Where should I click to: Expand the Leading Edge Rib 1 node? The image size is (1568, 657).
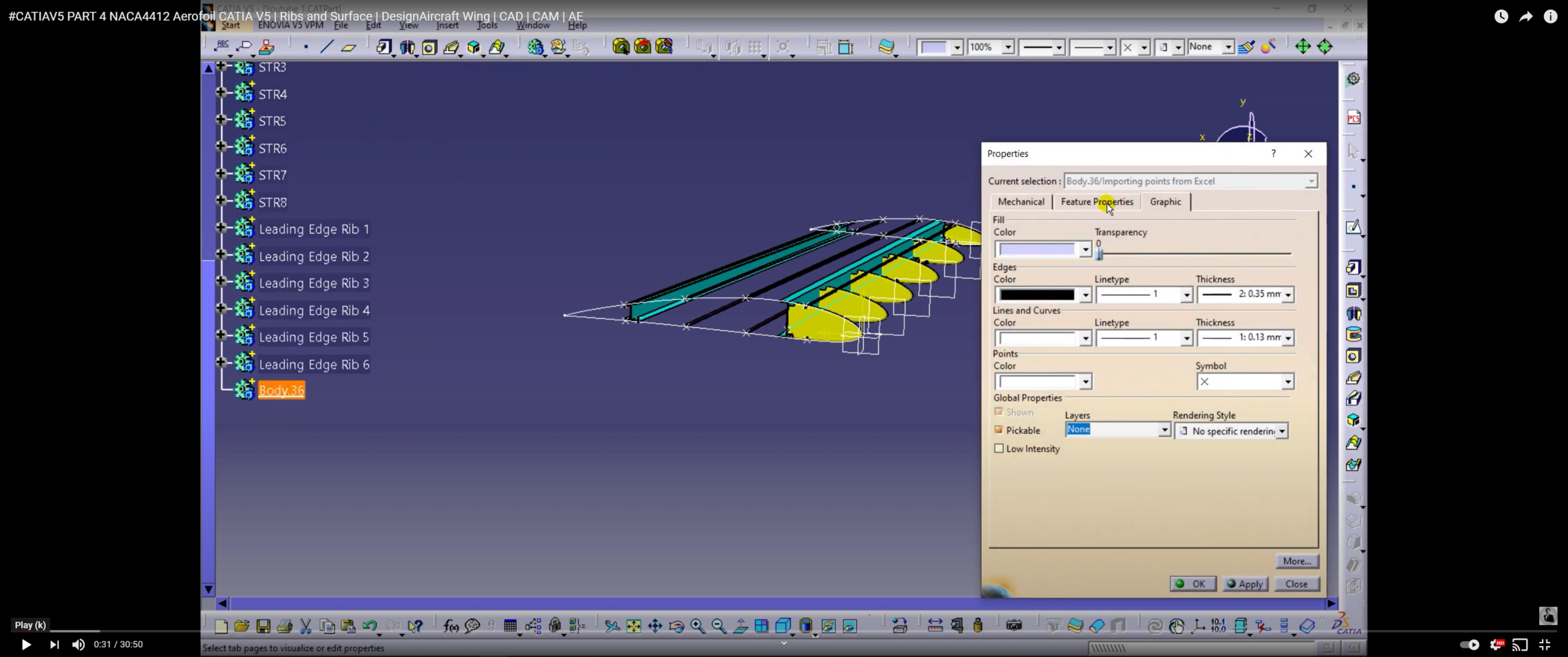tap(221, 227)
